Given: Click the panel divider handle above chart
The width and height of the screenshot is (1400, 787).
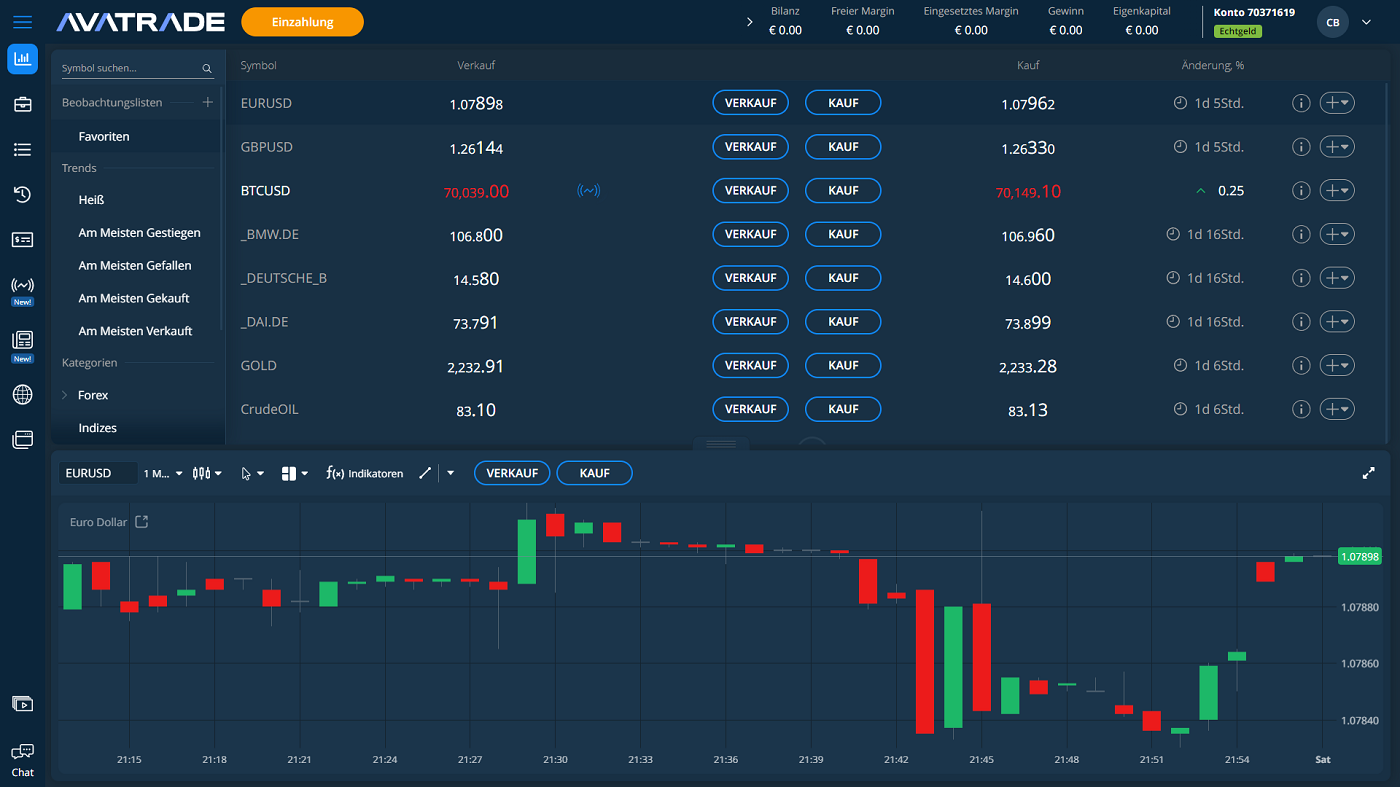Looking at the screenshot, I should (x=721, y=443).
